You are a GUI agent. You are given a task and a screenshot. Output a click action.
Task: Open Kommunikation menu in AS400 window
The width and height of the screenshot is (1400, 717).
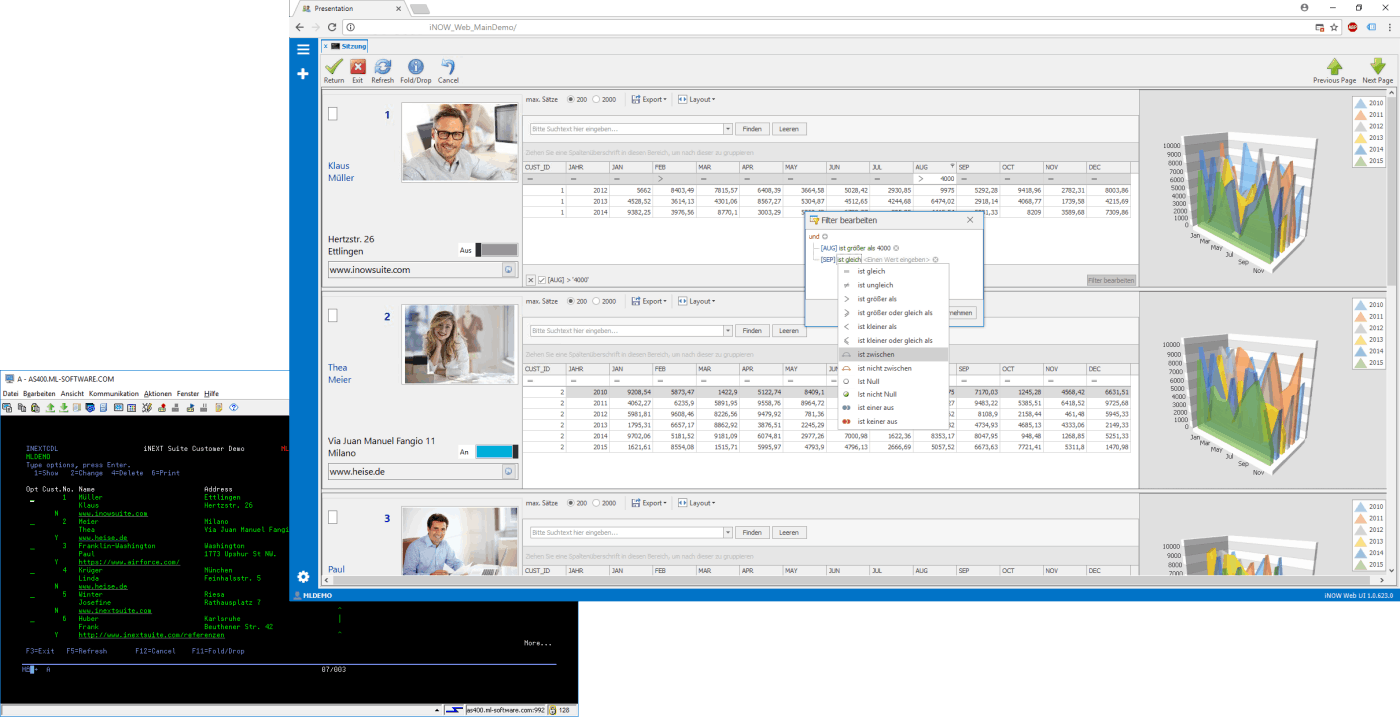[x=113, y=394]
